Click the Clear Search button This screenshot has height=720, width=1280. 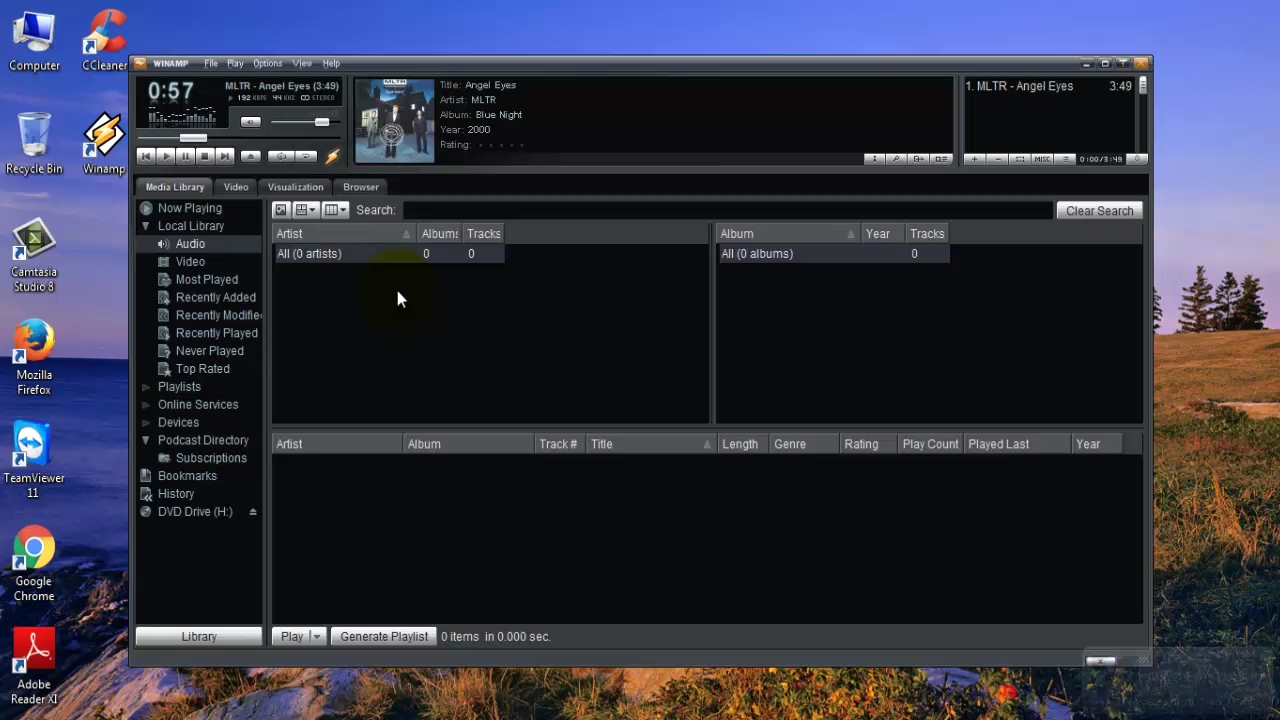click(1099, 210)
